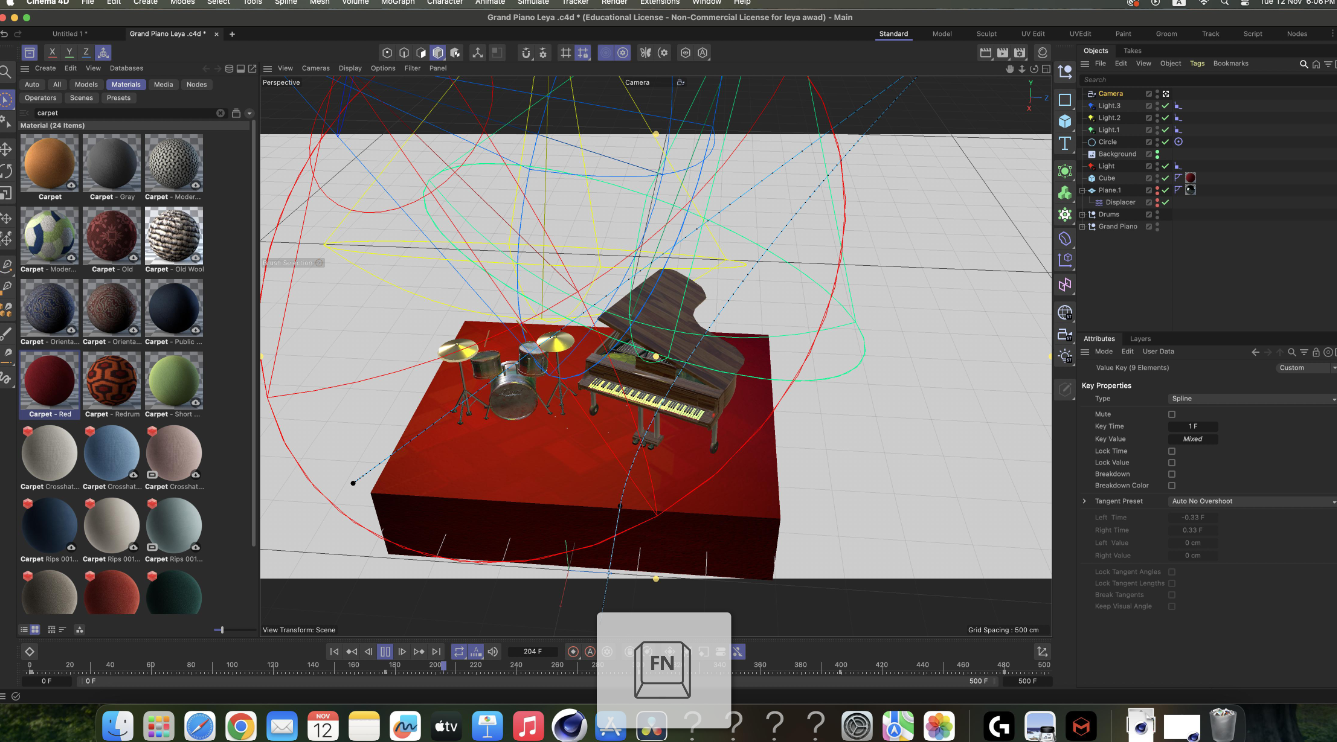Click the Text spline tool icon
Screen dimensions: 1337x742
(x=1065, y=144)
